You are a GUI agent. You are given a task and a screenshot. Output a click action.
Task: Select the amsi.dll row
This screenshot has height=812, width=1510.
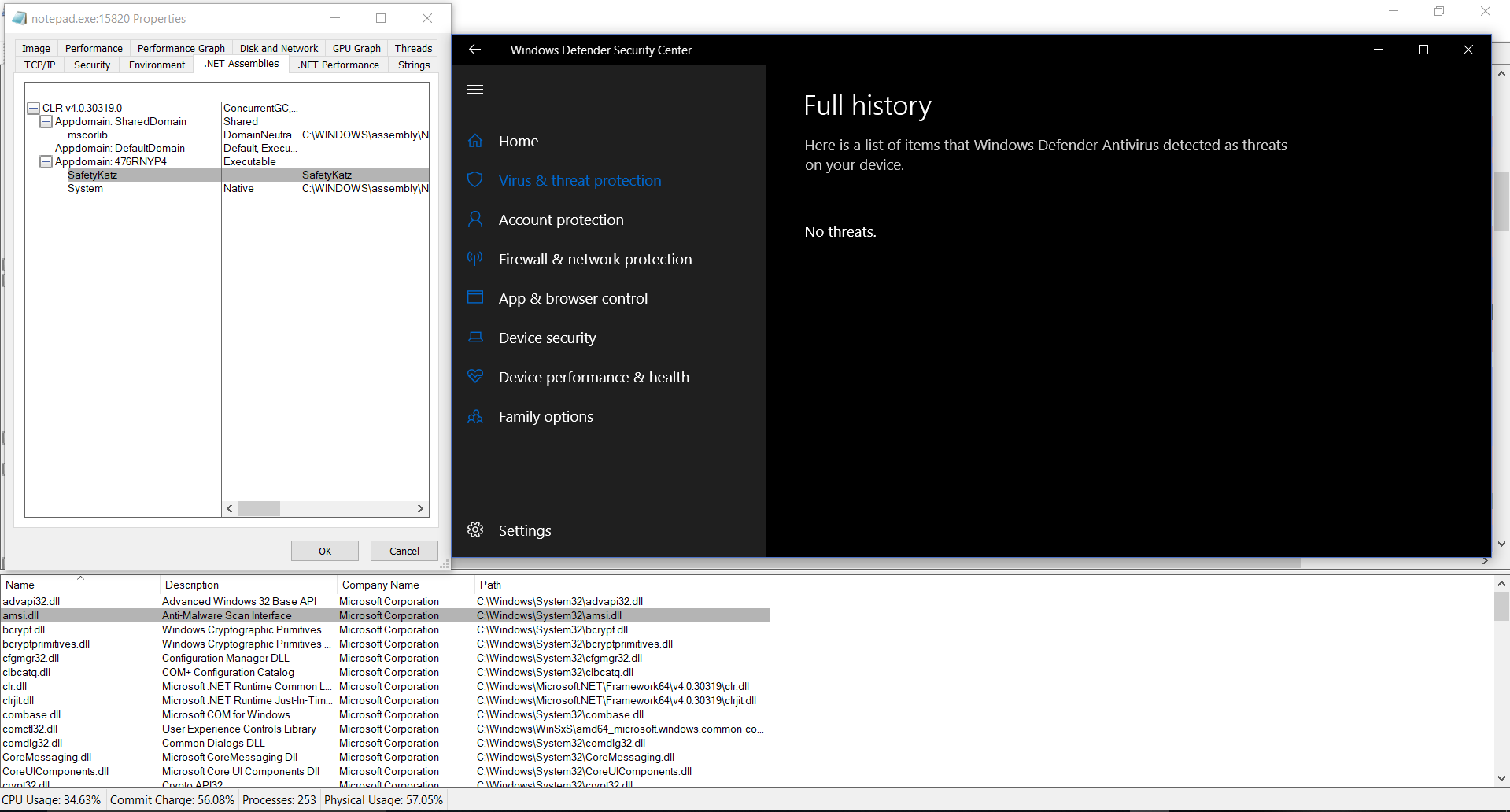click(x=386, y=615)
